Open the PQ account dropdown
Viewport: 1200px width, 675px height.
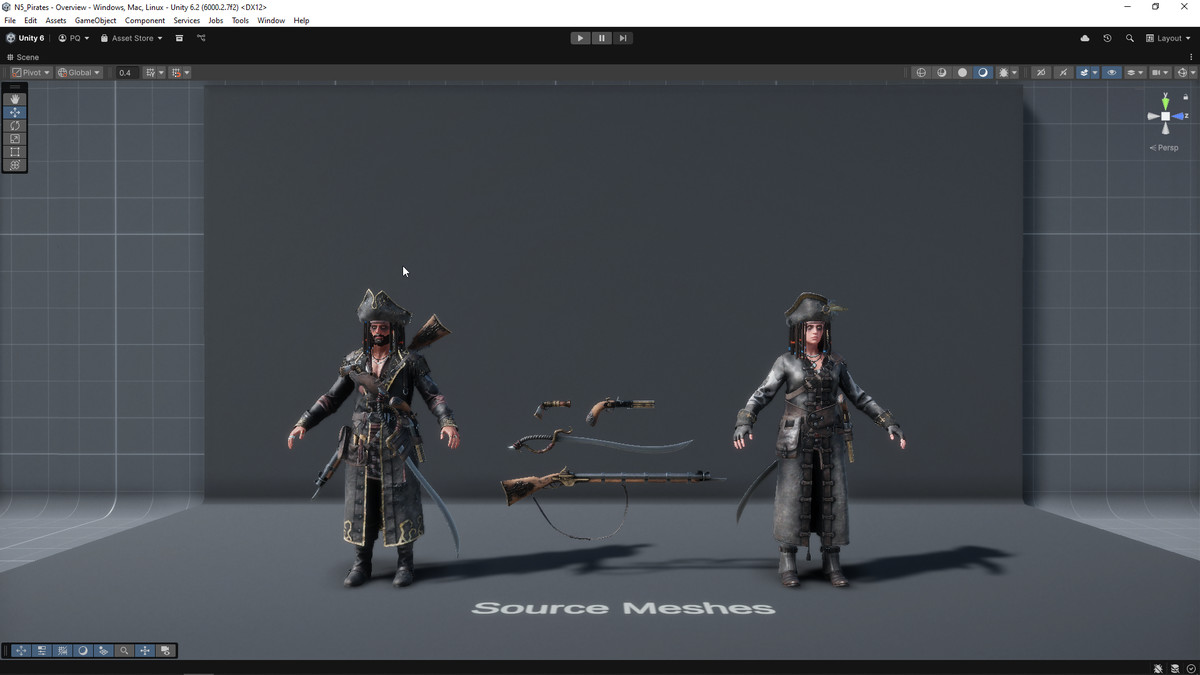point(74,38)
